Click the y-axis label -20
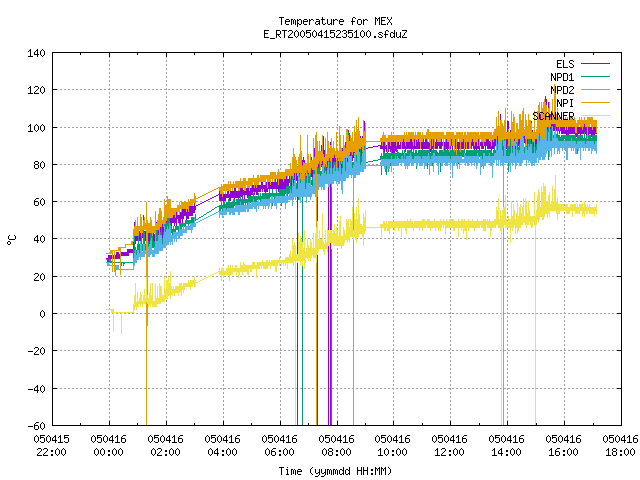Viewport: 640px width, 480px height. (x=36, y=351)
